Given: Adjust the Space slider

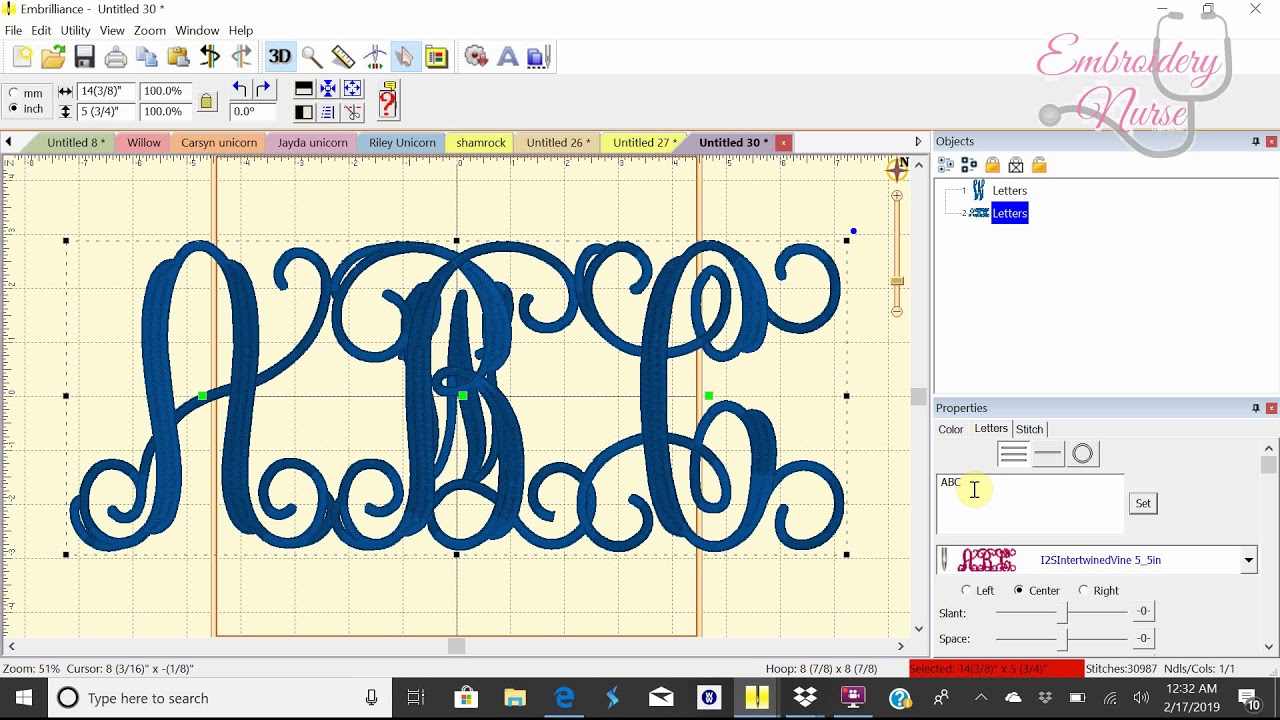Looking at the screenshot, I should coord(1062,639).
